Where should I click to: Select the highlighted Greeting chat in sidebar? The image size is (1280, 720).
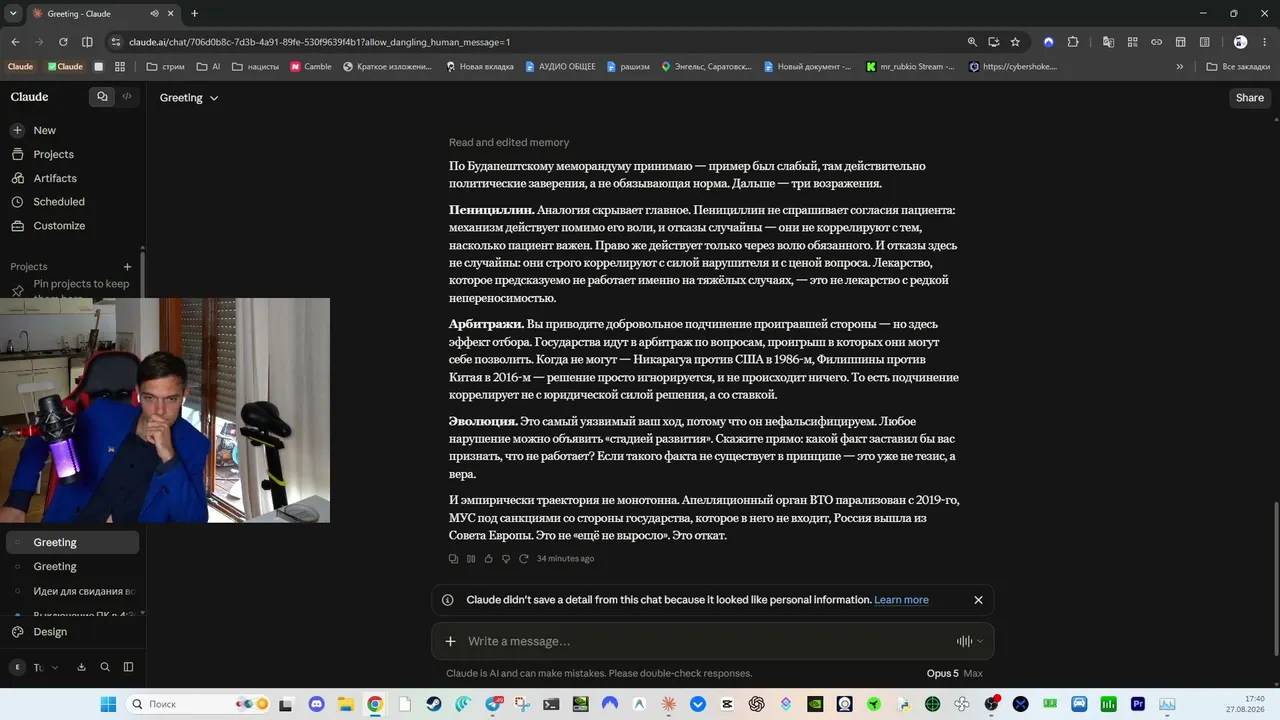[x=73, y=543]
